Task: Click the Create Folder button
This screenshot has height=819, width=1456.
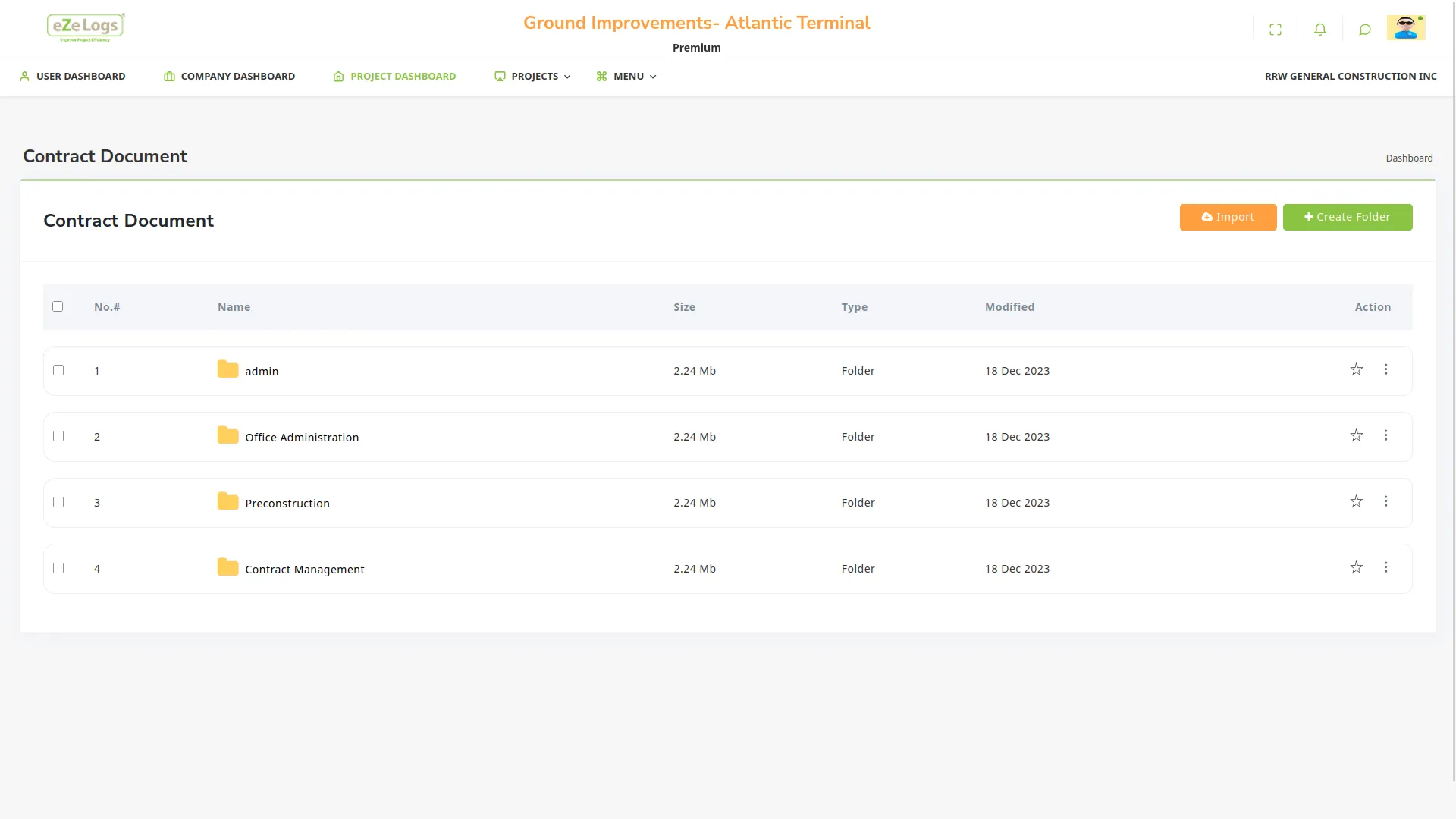Action: pyautogui.click(x=1348, y=217)
